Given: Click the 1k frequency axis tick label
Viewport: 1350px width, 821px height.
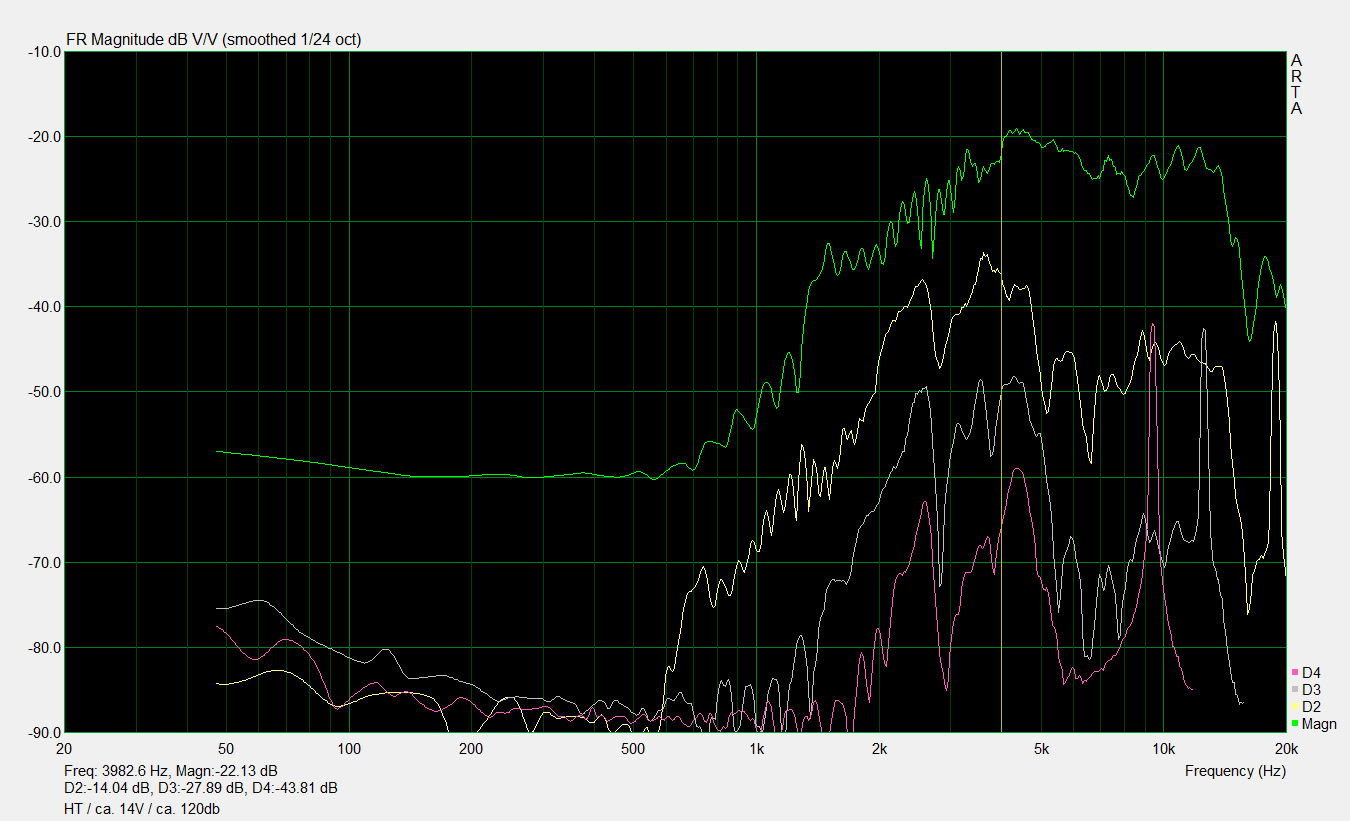Looking at the screenshot, I should point(756,749).
